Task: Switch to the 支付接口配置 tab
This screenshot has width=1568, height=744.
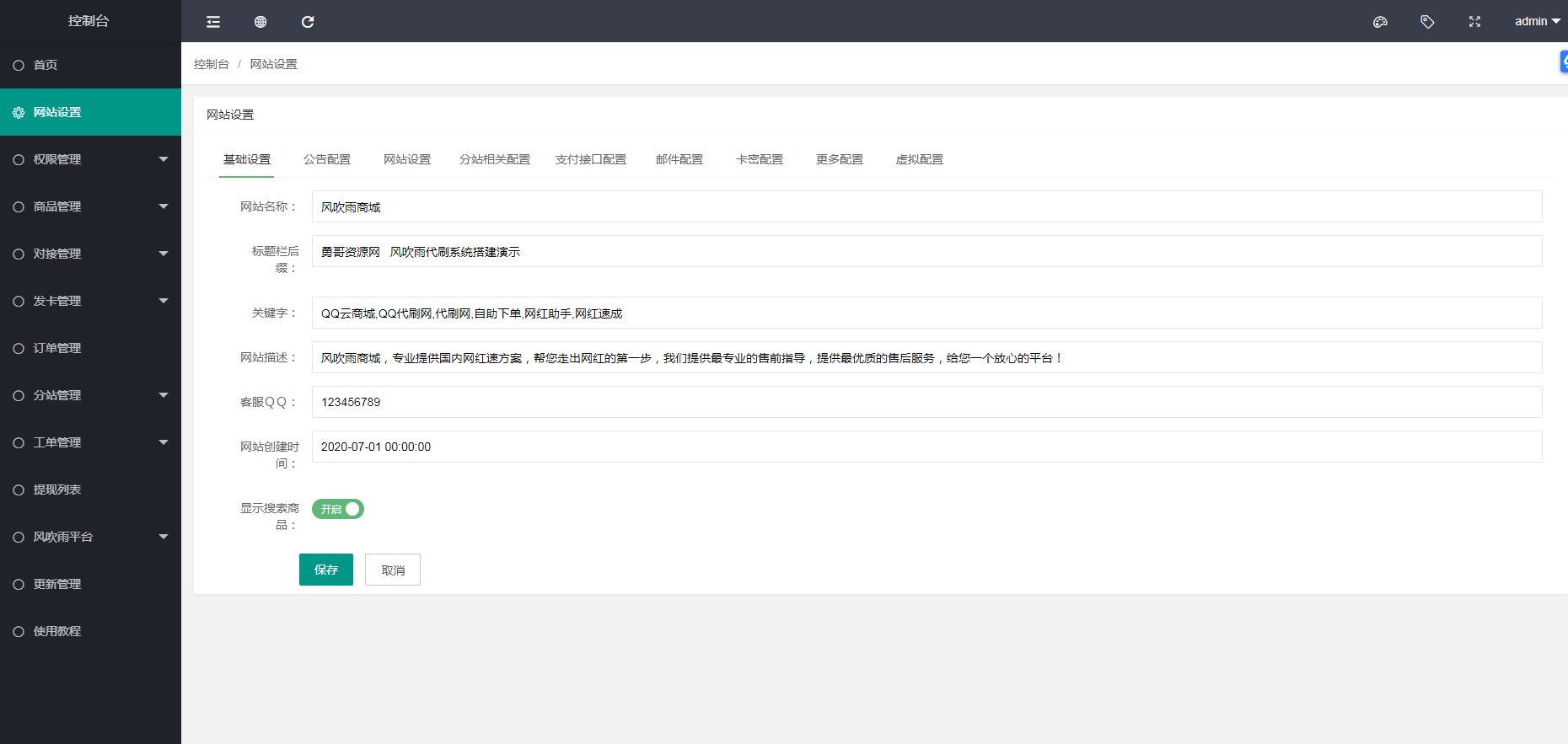Action: pyautogui.click(x=590, y=159)
